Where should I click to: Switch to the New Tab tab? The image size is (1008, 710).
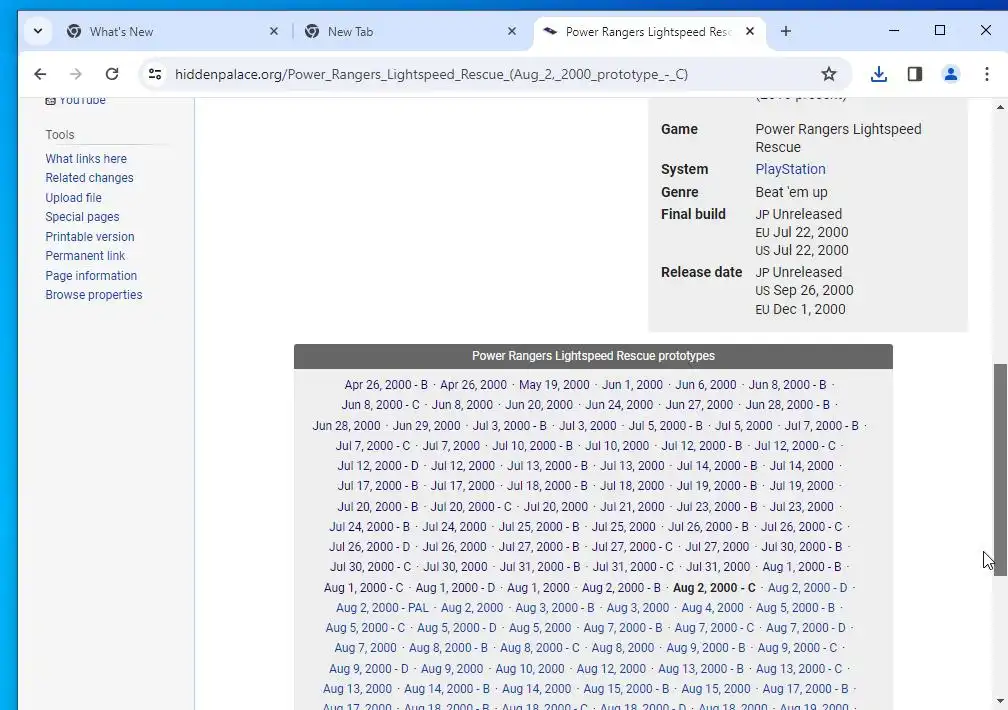[x=410, y=32]
